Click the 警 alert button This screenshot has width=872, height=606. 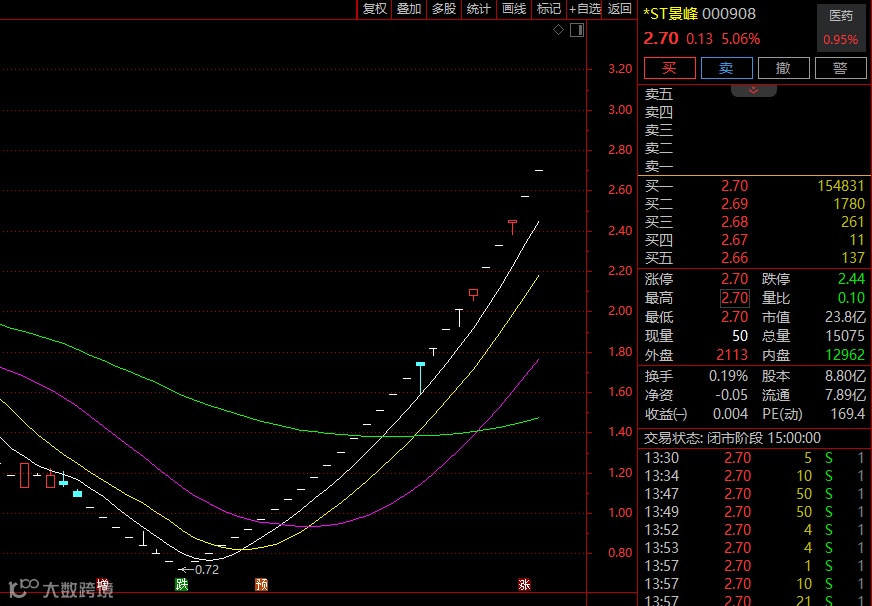tap(840, 68)
